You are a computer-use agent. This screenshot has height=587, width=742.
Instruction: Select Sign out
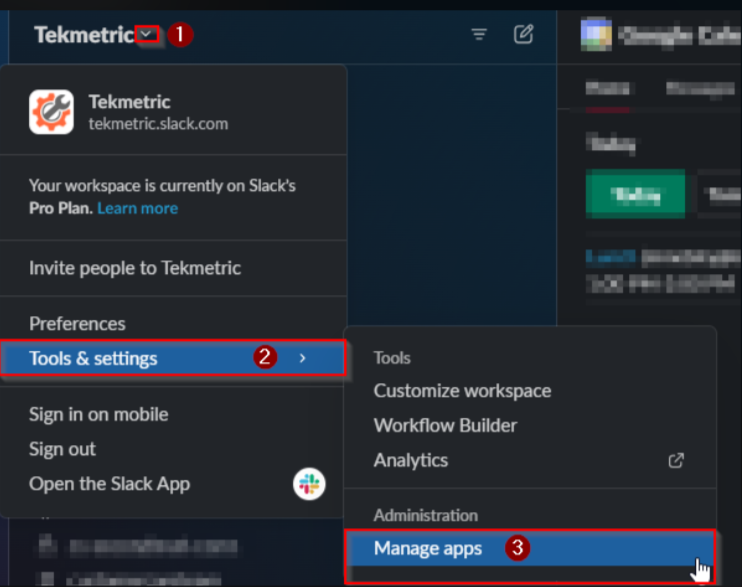point(173,449)
